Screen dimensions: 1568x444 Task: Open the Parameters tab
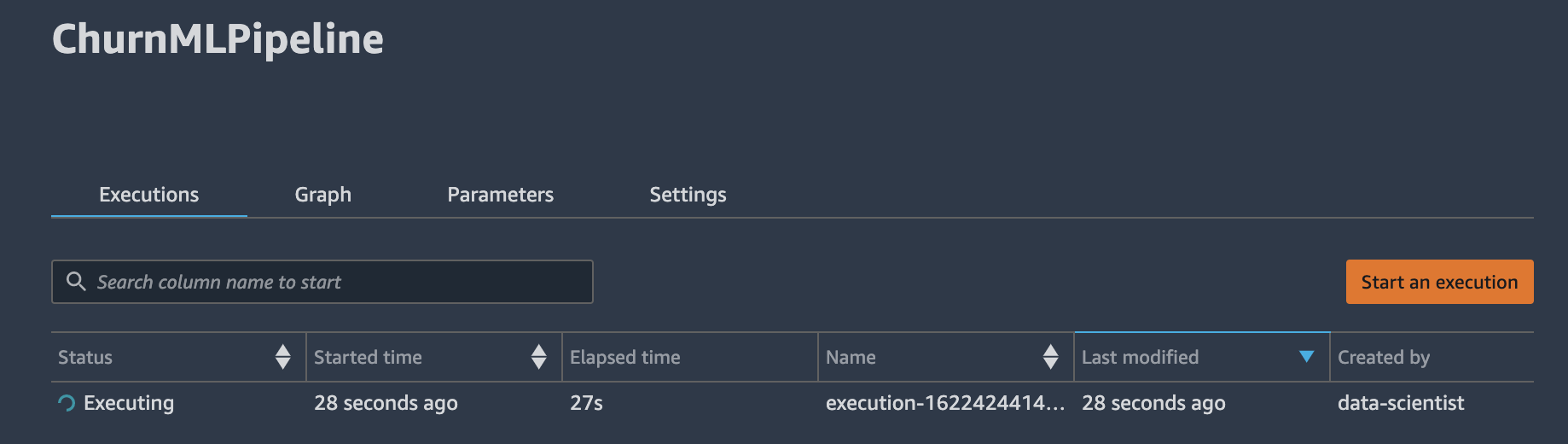501,195
